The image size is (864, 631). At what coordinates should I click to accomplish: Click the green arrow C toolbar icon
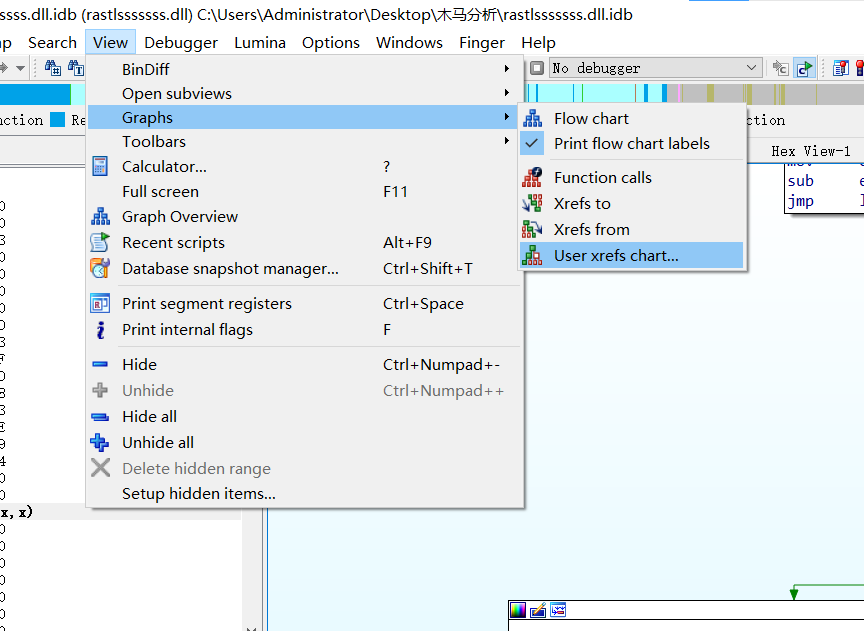click(804, 68)
